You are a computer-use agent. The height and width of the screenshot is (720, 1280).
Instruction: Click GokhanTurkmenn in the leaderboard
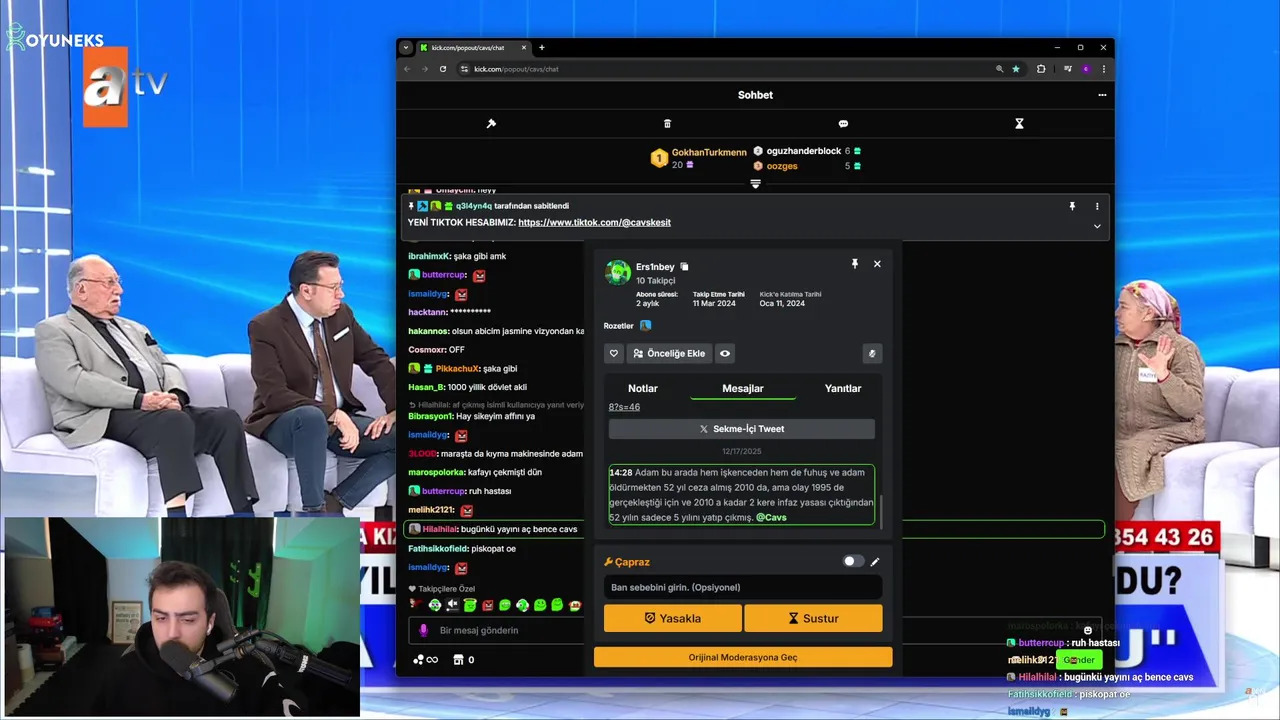point(709,152)
